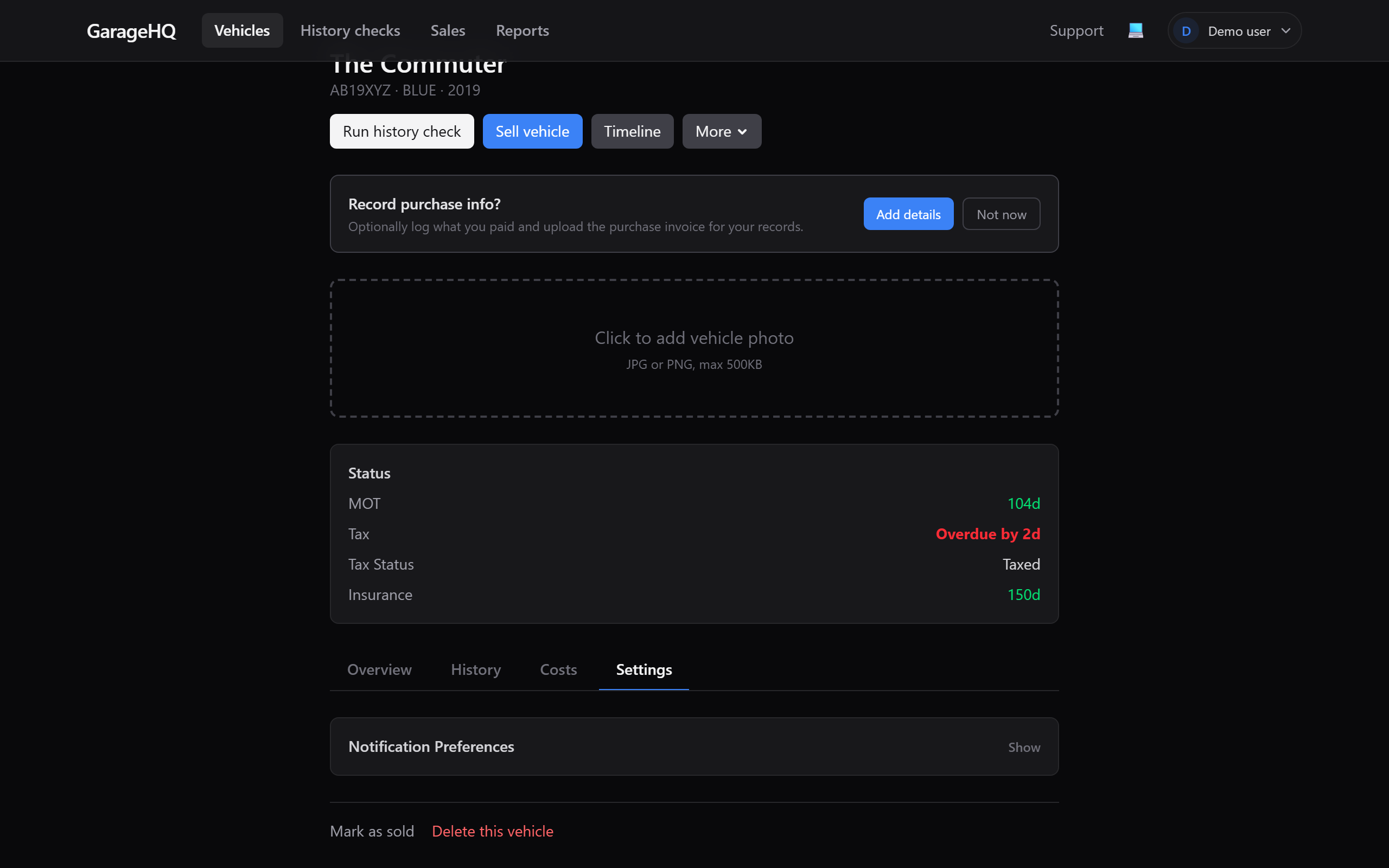Open the Reports nav item

(x=522, y=30)
